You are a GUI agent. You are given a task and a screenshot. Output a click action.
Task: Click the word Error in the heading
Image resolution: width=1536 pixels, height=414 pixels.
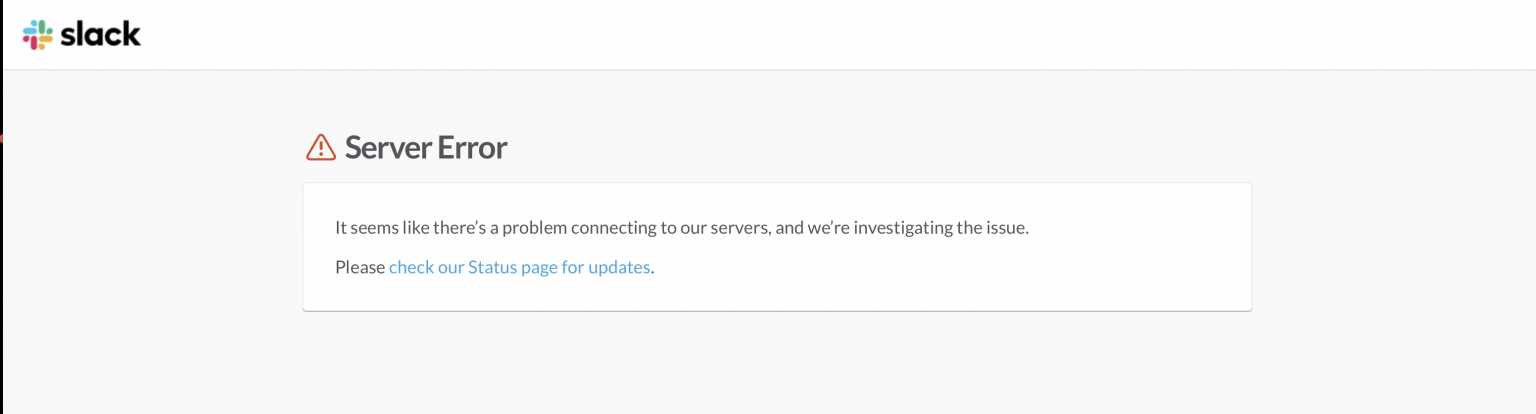click(471, 148)
